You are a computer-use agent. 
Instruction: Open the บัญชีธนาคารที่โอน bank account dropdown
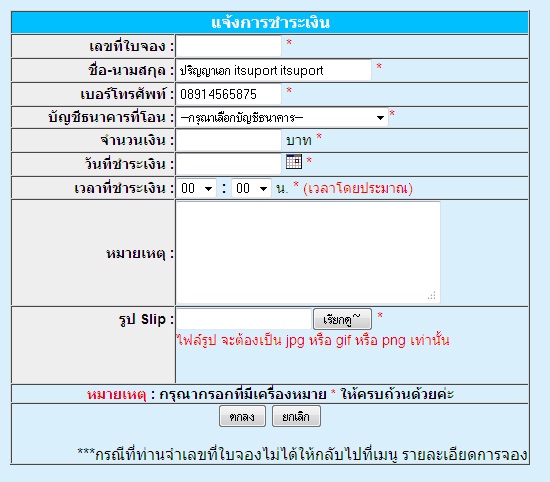pos(282,118)
